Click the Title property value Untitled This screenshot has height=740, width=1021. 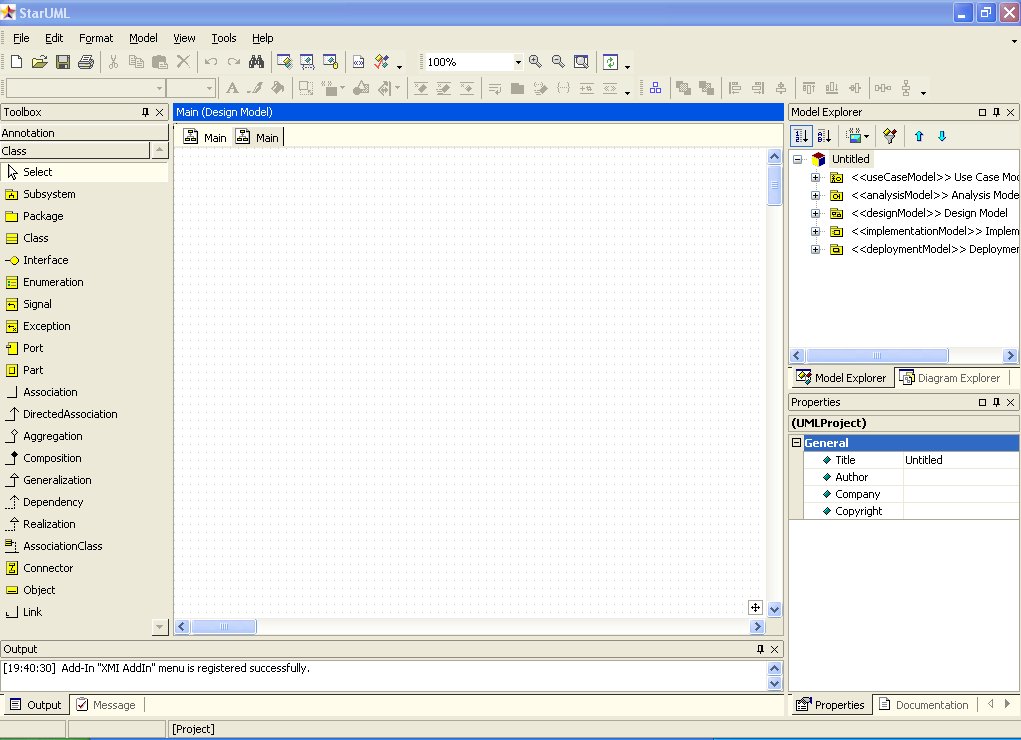click(x=960, y=460)
